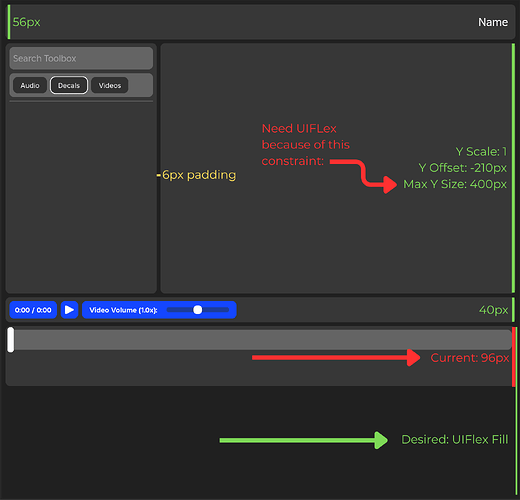Viewport: 520px width, 500px height.
Task: Click the empty toolbox results list area
Action: click(81, 197)
